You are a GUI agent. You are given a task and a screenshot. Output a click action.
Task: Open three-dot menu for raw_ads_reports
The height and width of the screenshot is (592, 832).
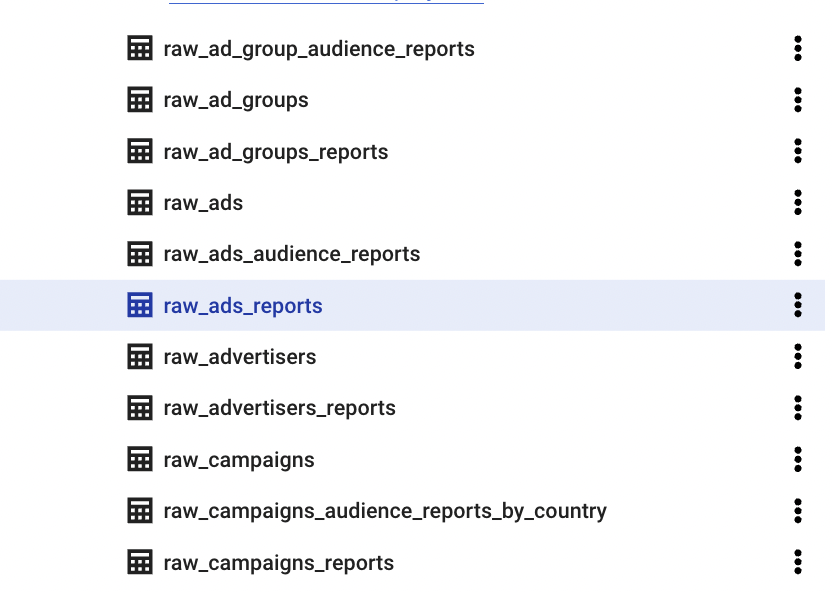pos(798,306)
